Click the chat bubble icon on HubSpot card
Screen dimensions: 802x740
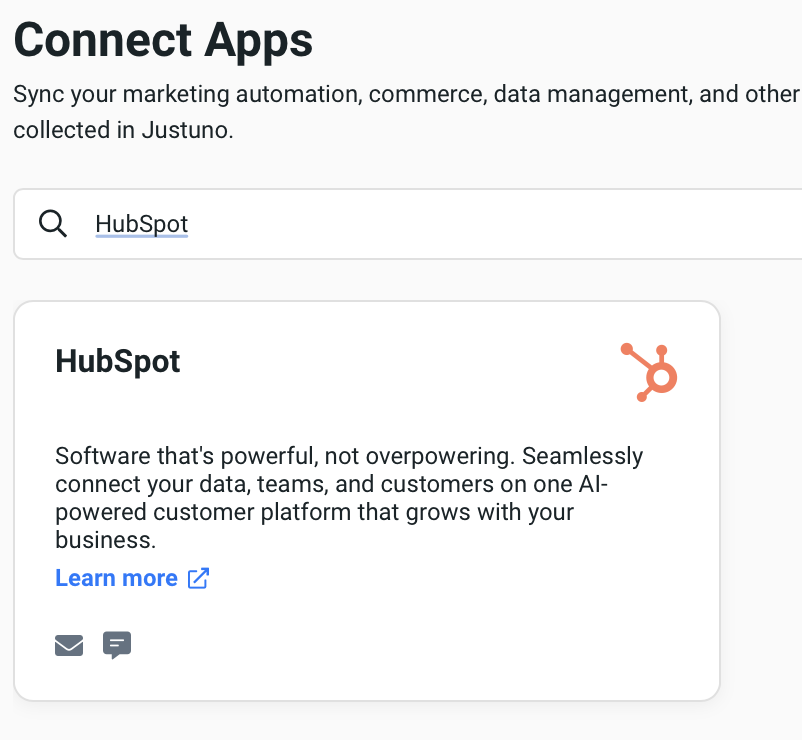point(117,645)
